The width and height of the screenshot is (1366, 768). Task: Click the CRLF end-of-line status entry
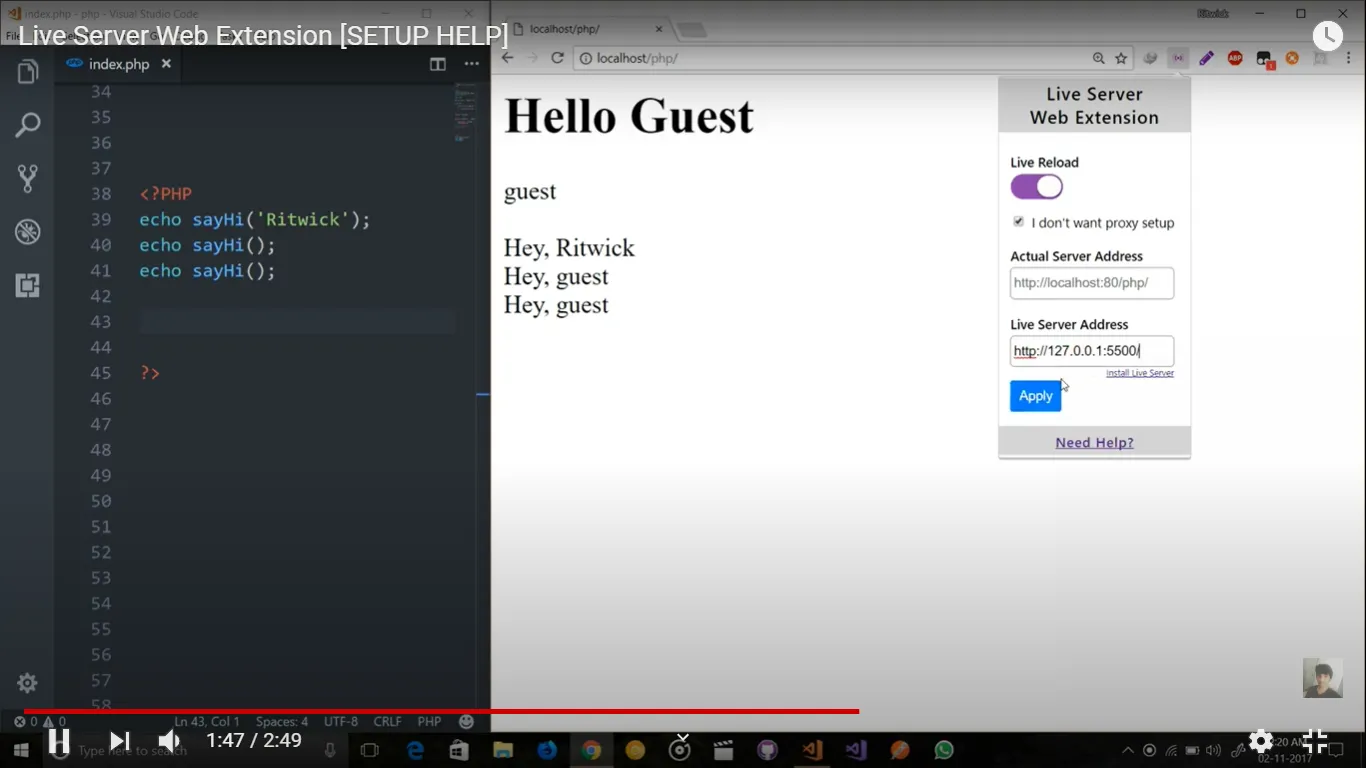(x=387, y=721)
